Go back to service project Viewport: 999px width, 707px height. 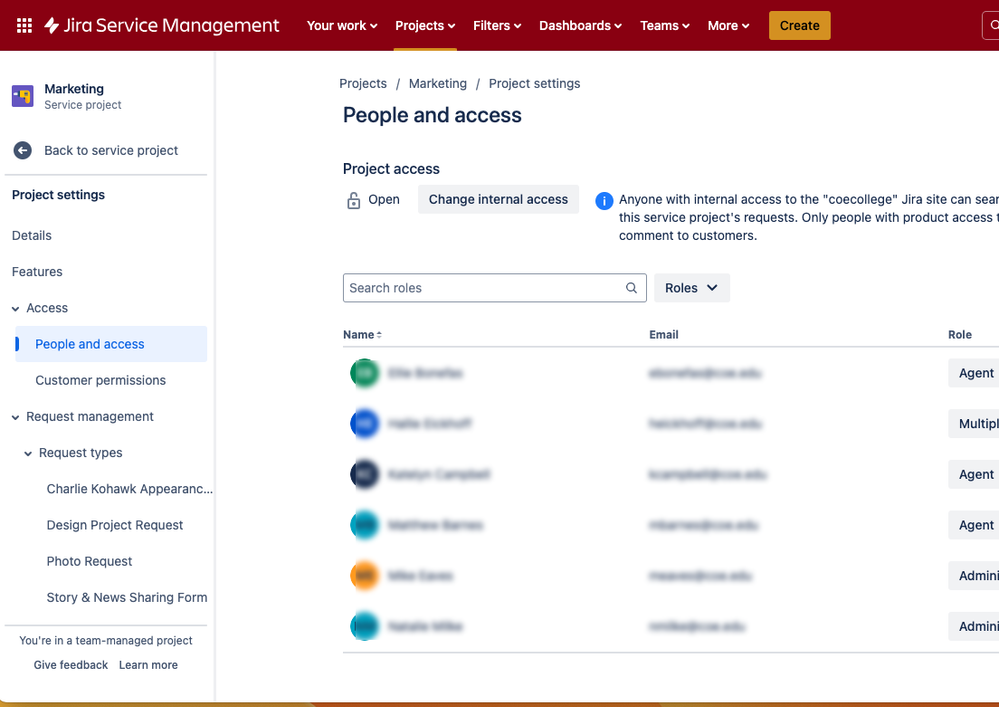[x=111, y=150]
